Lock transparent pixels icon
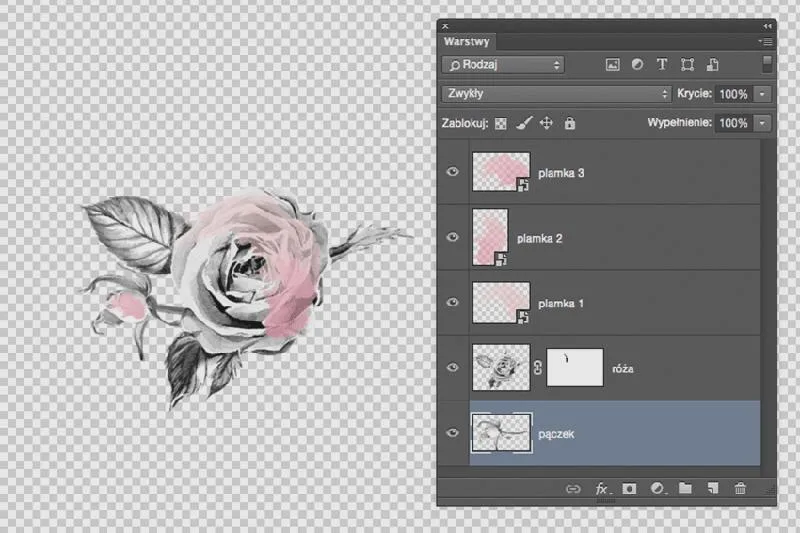Viewport: 800px width, 533px height. tap(501, 124)
